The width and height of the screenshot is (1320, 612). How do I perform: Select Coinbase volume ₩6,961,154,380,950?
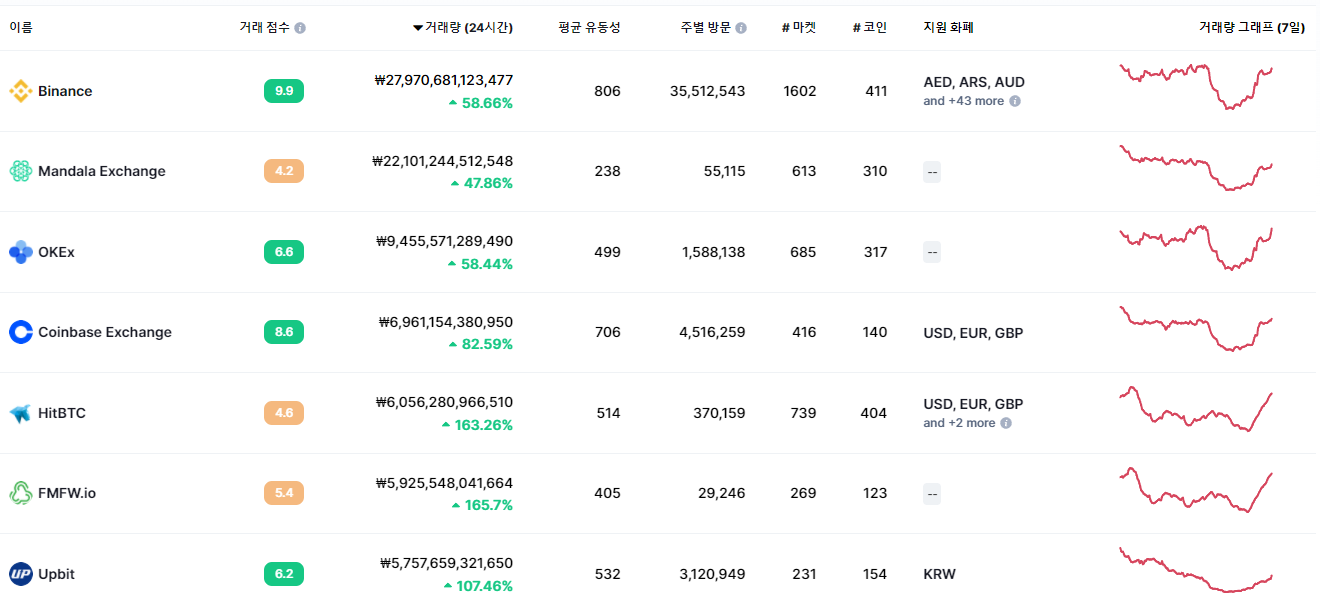coord(446,322)
